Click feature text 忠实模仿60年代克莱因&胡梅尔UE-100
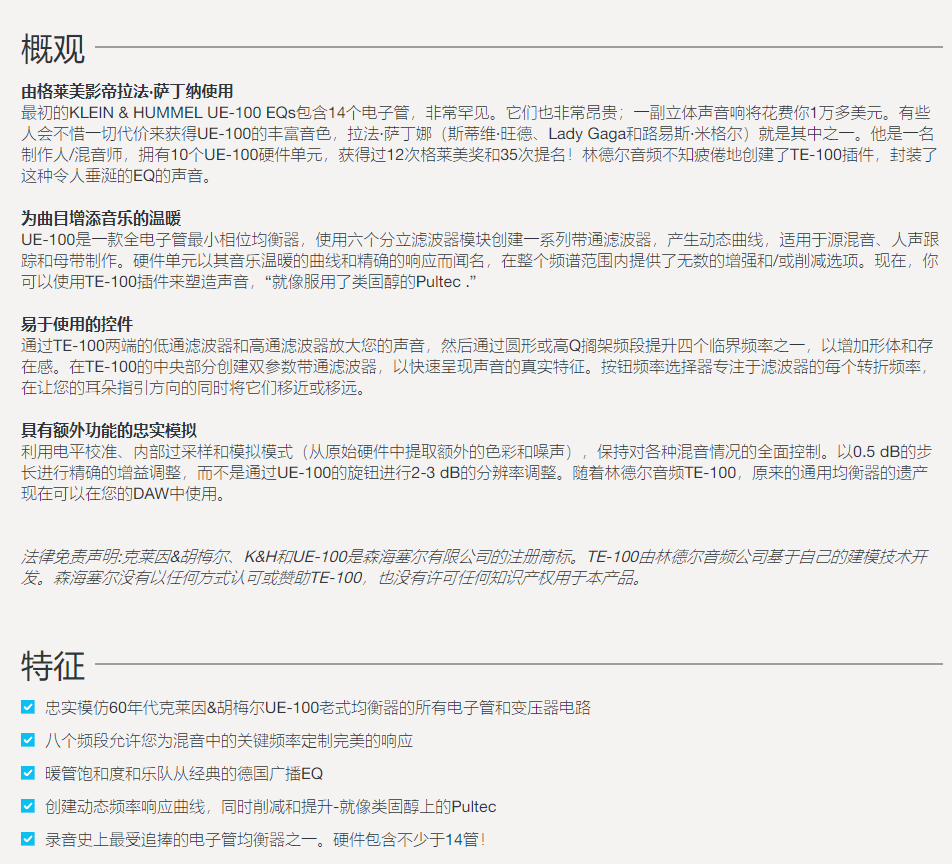This screenshot has height=864, width=952. [x=318, y=707]
